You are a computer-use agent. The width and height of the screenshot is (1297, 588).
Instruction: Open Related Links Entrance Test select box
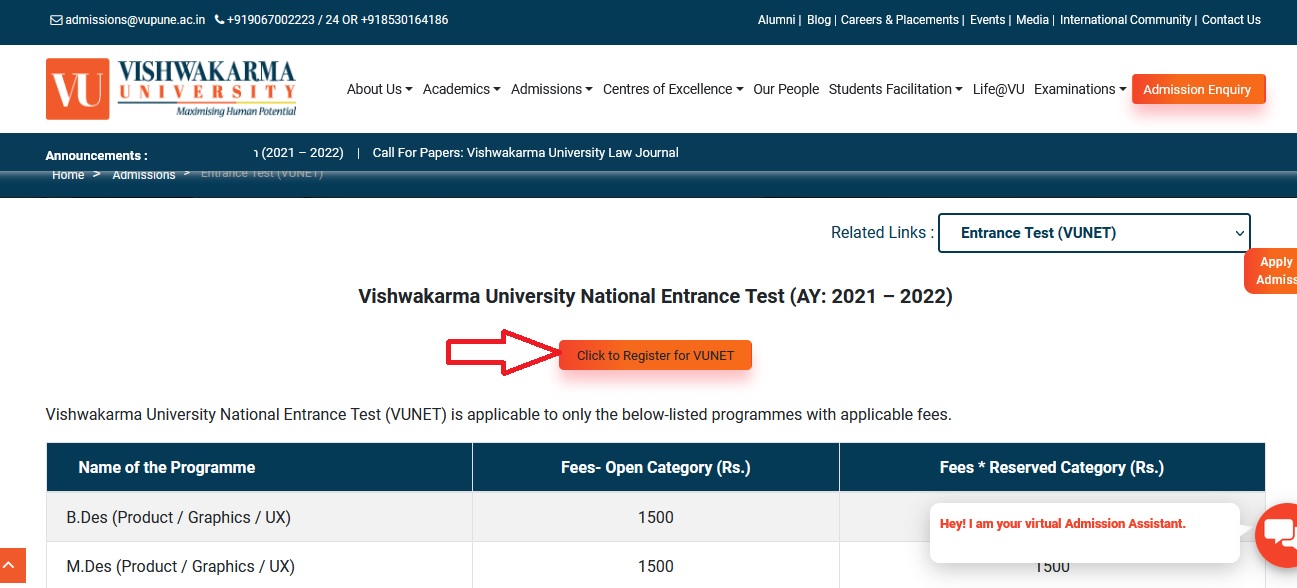(x=1094, y=233)
